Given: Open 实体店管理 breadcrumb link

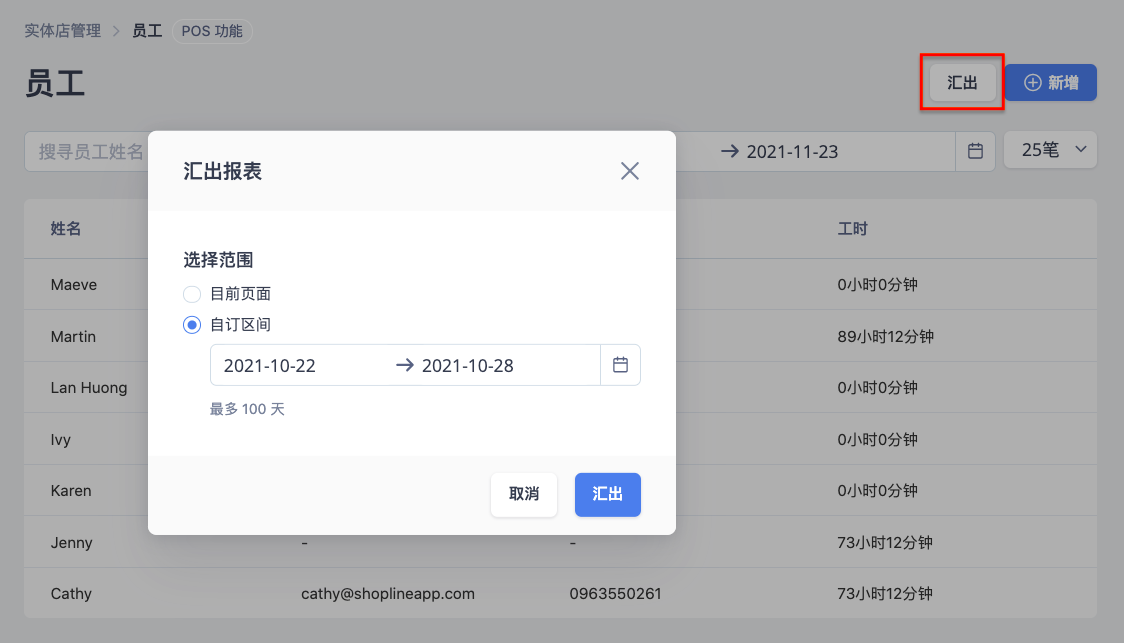Looking at the screenshot, I should pos(62,31).
